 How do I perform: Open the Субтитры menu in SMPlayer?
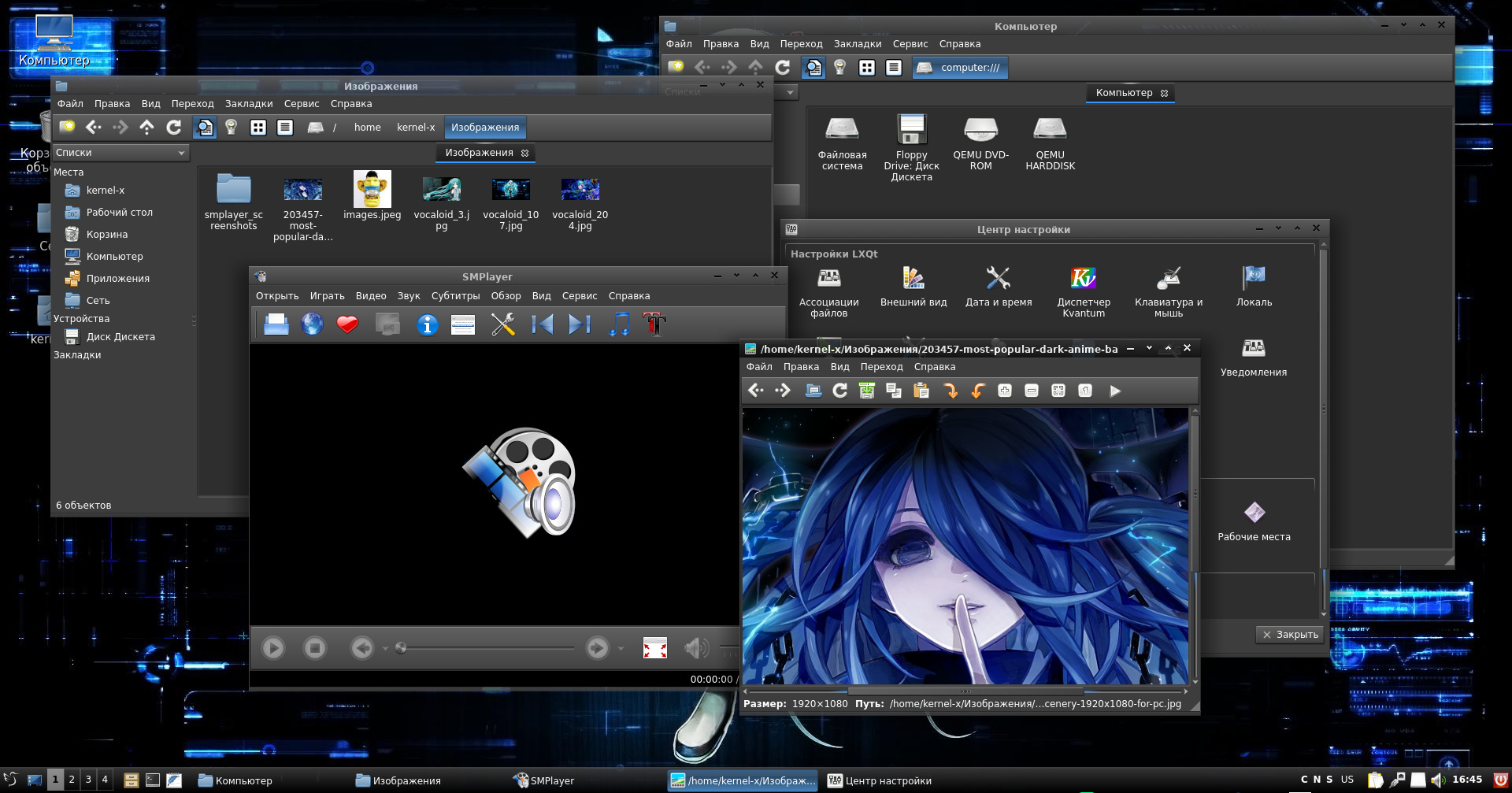pyautogui.click(x=455, y=296)
